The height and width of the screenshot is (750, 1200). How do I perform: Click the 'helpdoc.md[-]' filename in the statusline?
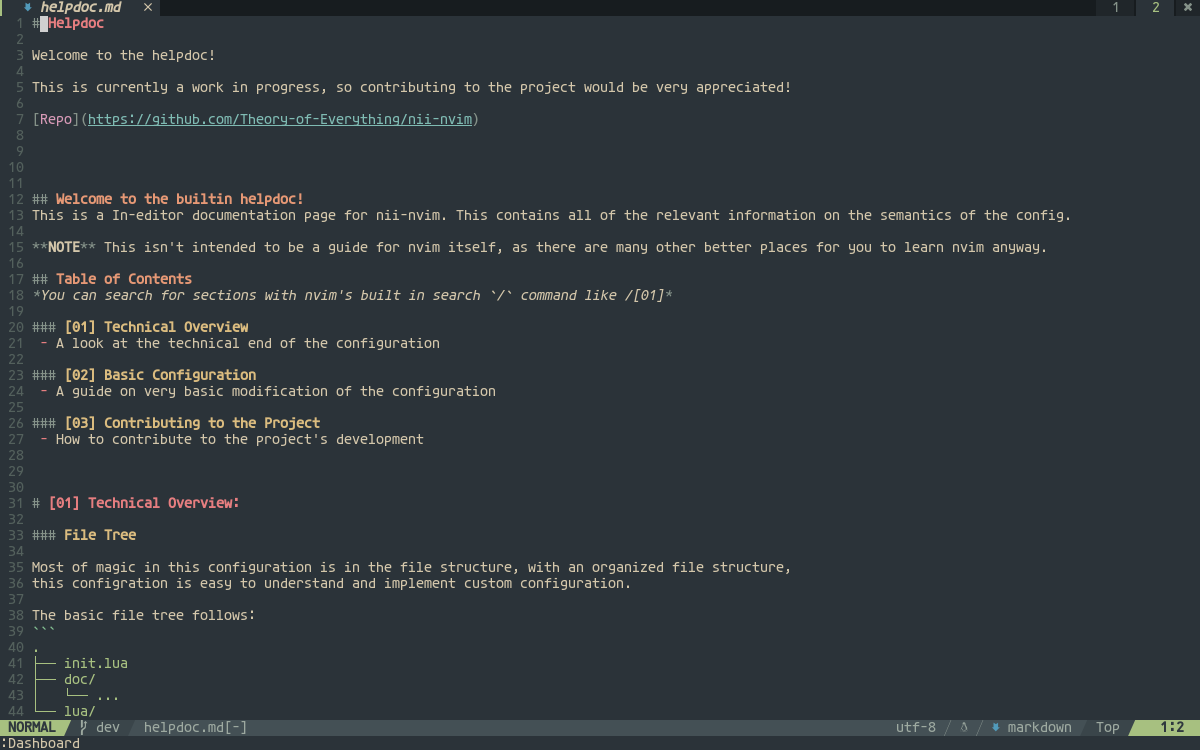coord(196,727)
